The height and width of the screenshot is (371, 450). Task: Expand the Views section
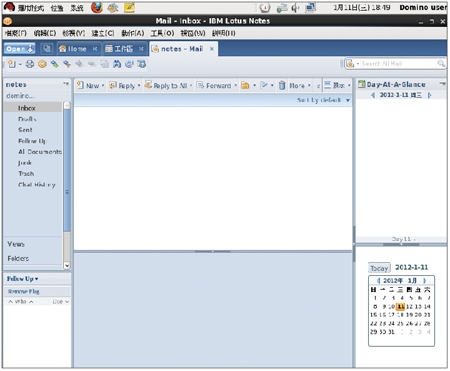coord(16,244)
